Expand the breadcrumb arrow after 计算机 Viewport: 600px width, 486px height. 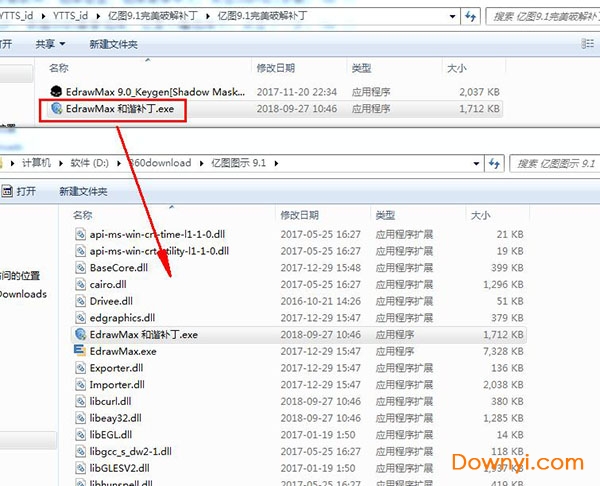coord(61,163)
